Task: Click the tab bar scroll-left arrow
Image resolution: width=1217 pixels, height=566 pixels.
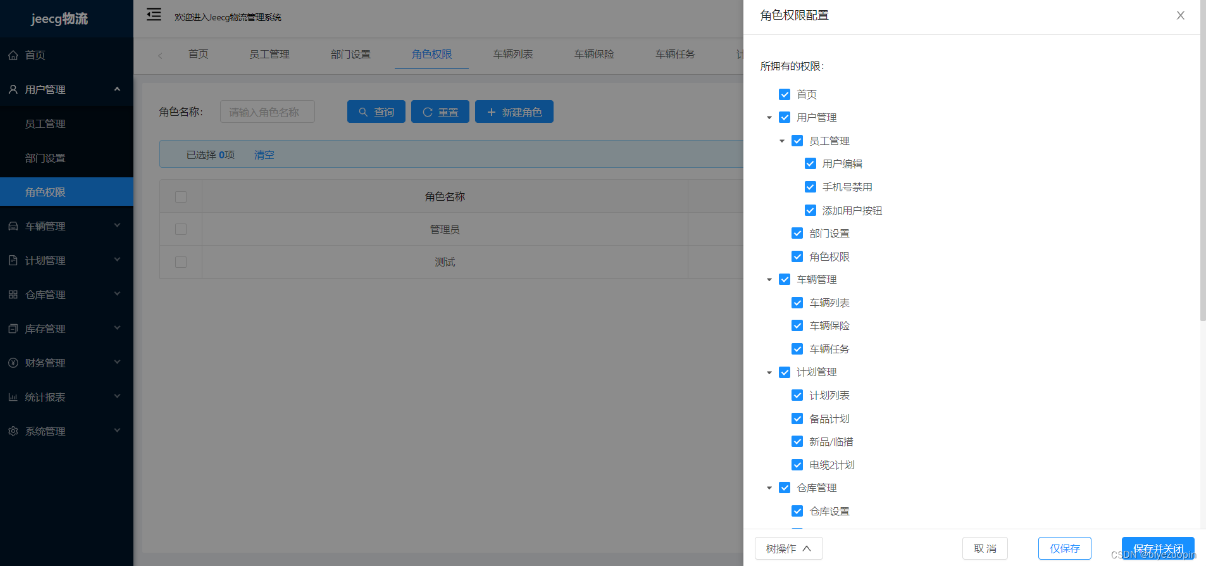Action: click(x=160, y=55)
